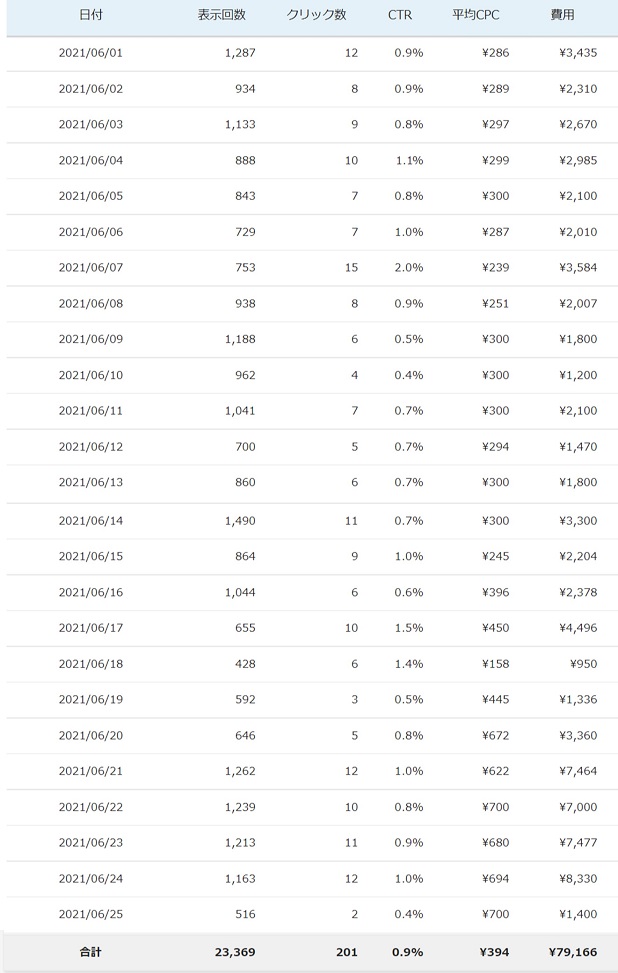The image size is (618, 973).
Task: Select the 1,490 impressions cell
Action: pos(240,520)
